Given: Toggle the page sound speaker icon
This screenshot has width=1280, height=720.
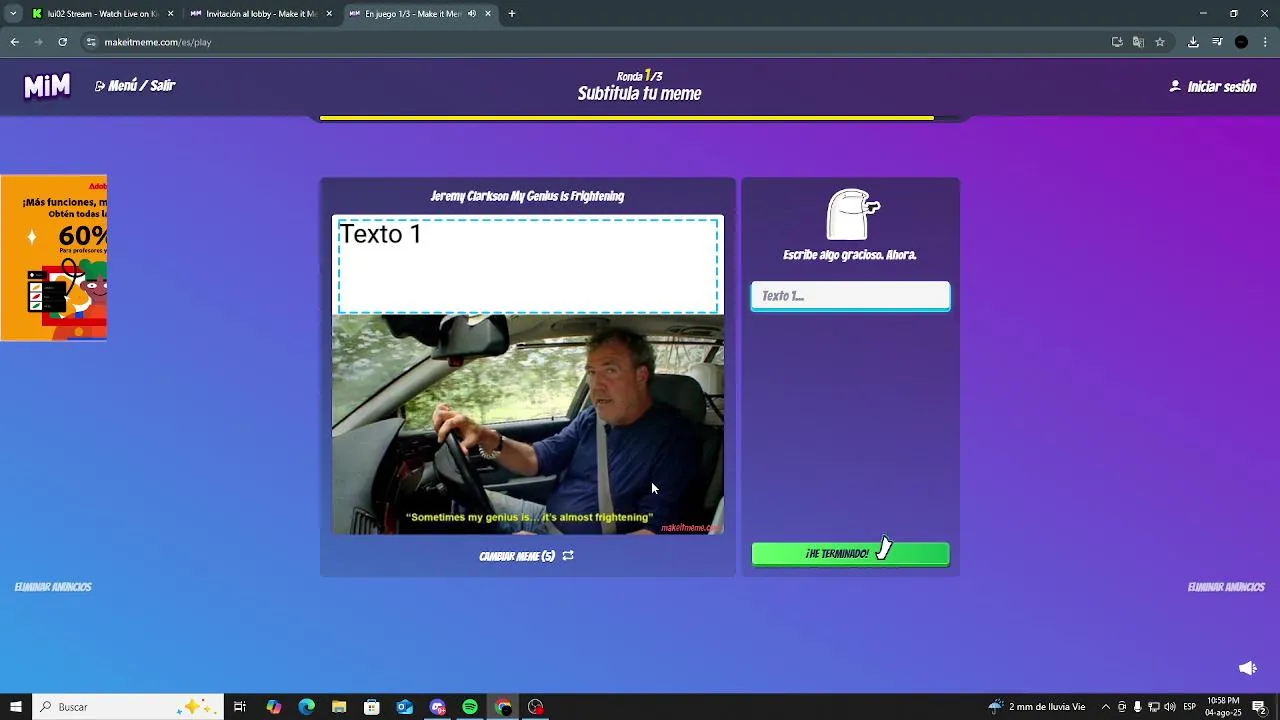Looking at the screenshot, I should 1247,668.
